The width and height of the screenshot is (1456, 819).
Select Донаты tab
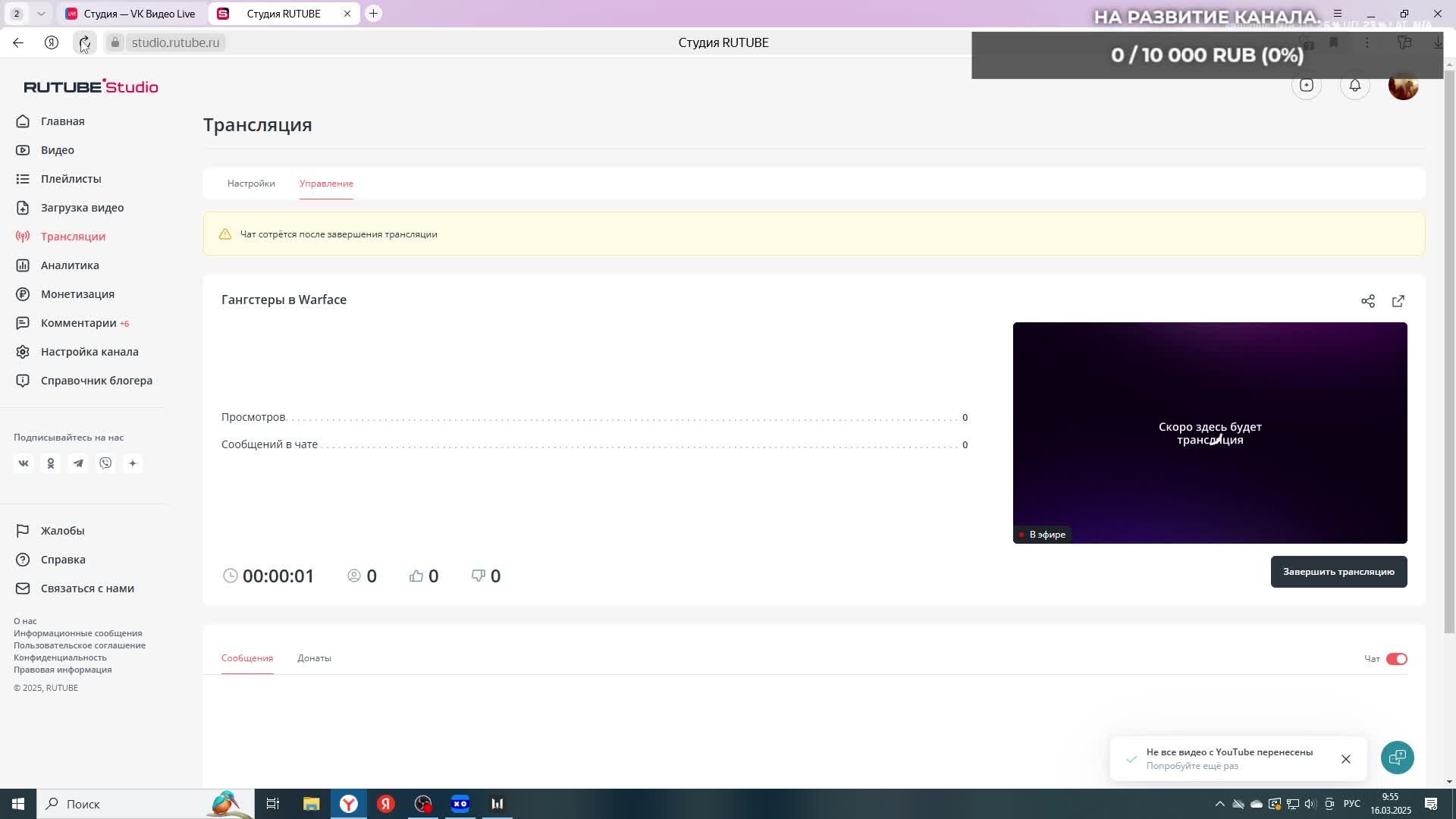[314, 658]
